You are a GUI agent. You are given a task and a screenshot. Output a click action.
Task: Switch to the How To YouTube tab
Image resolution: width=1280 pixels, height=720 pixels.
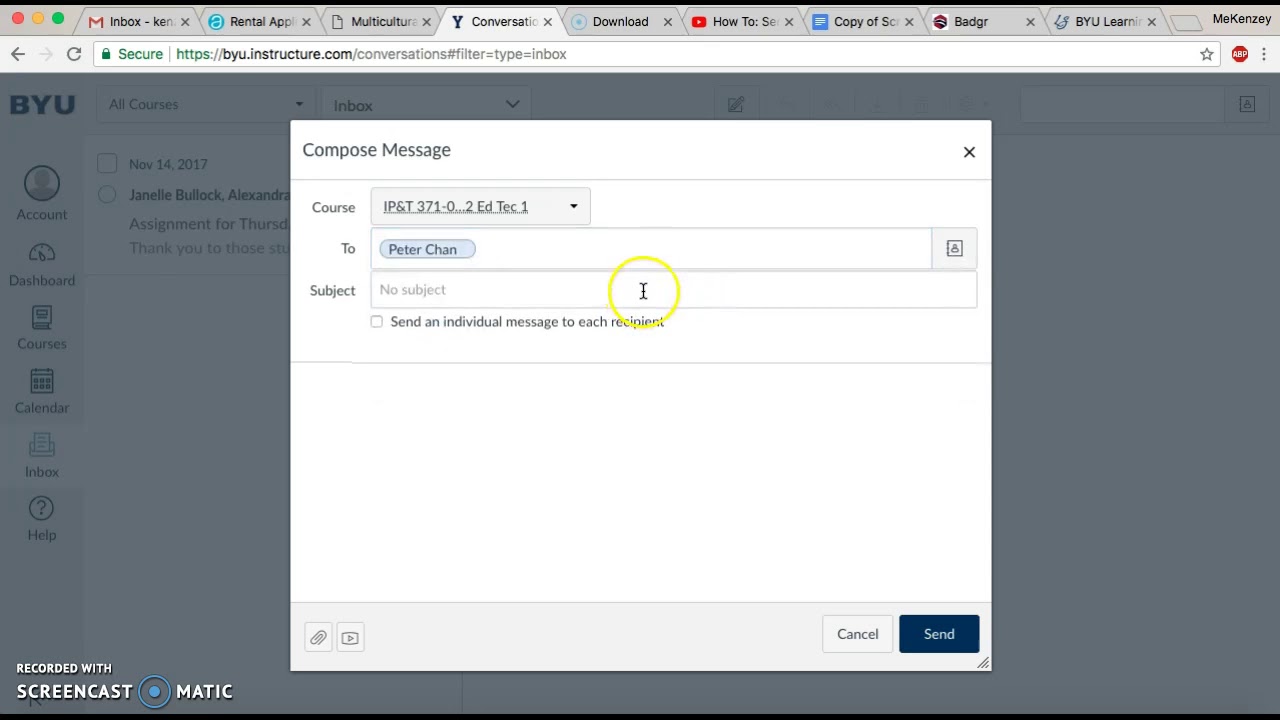tap(744, 21)
